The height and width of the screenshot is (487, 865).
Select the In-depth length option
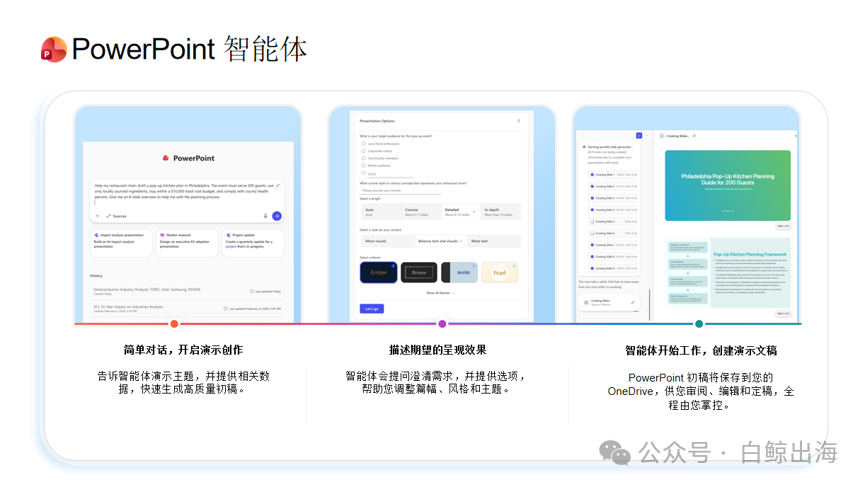point(500,212)
